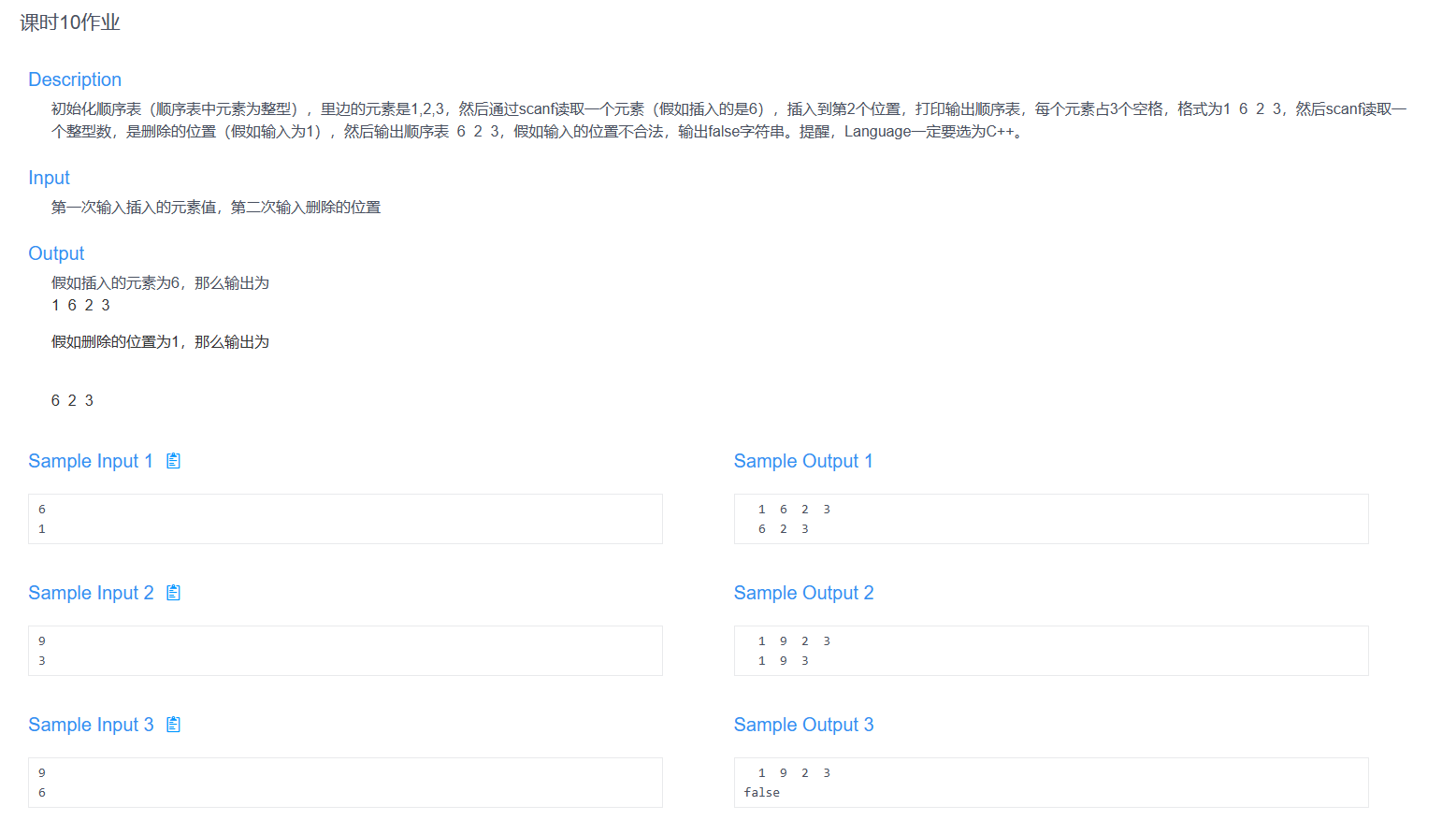Click the Sample Output 3 heading
This screenshot has height=820, width=1456.
click(803, 725)
